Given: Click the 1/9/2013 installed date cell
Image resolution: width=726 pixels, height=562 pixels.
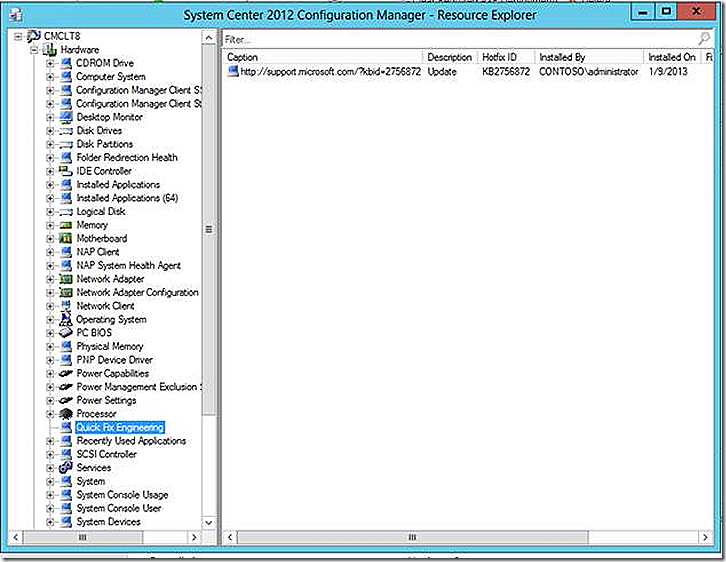Looking at the screenshot, I should (x=668, y=72).
